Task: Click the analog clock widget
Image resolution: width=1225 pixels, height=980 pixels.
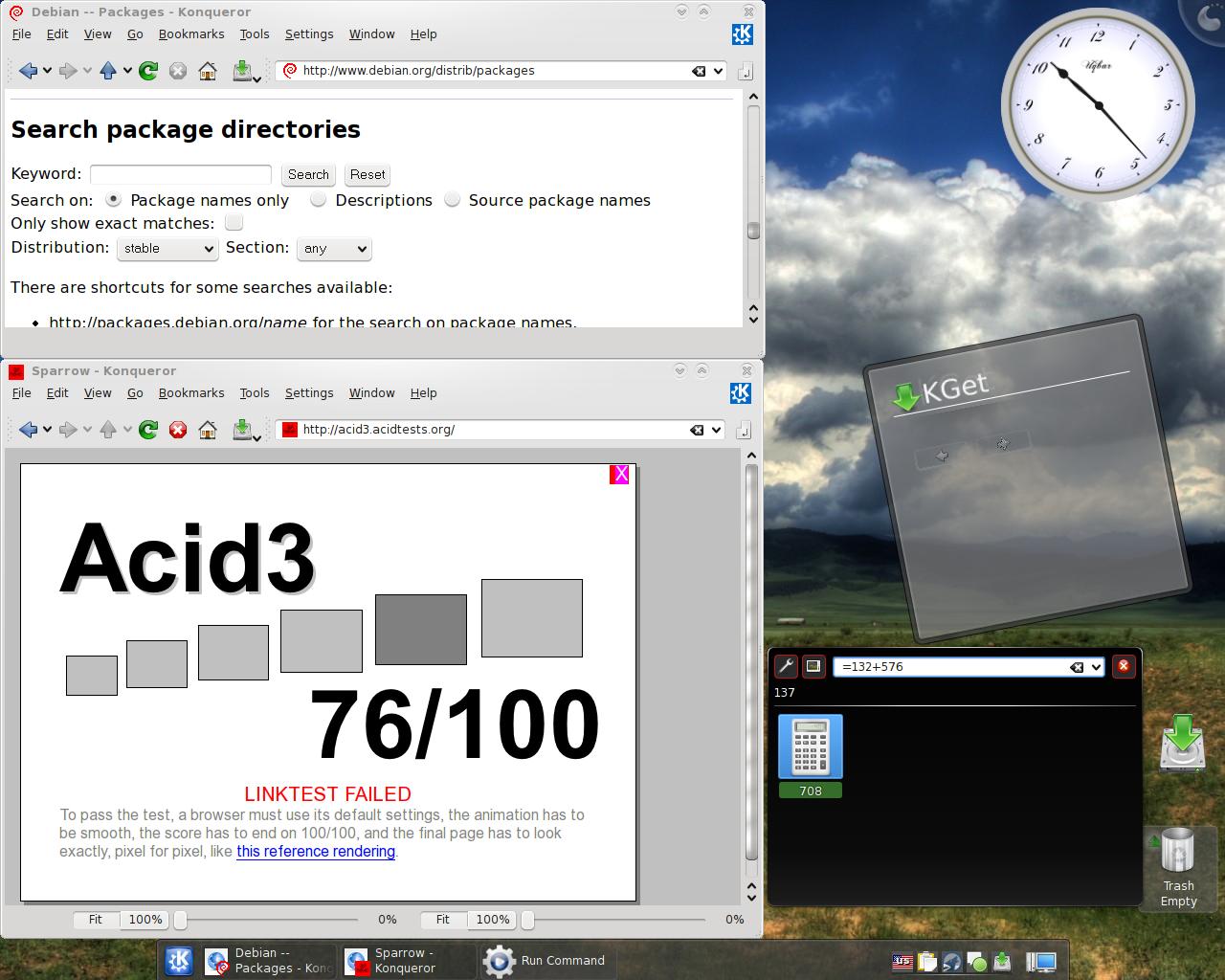Action: pyautogui.click(x=1098, y=104)
